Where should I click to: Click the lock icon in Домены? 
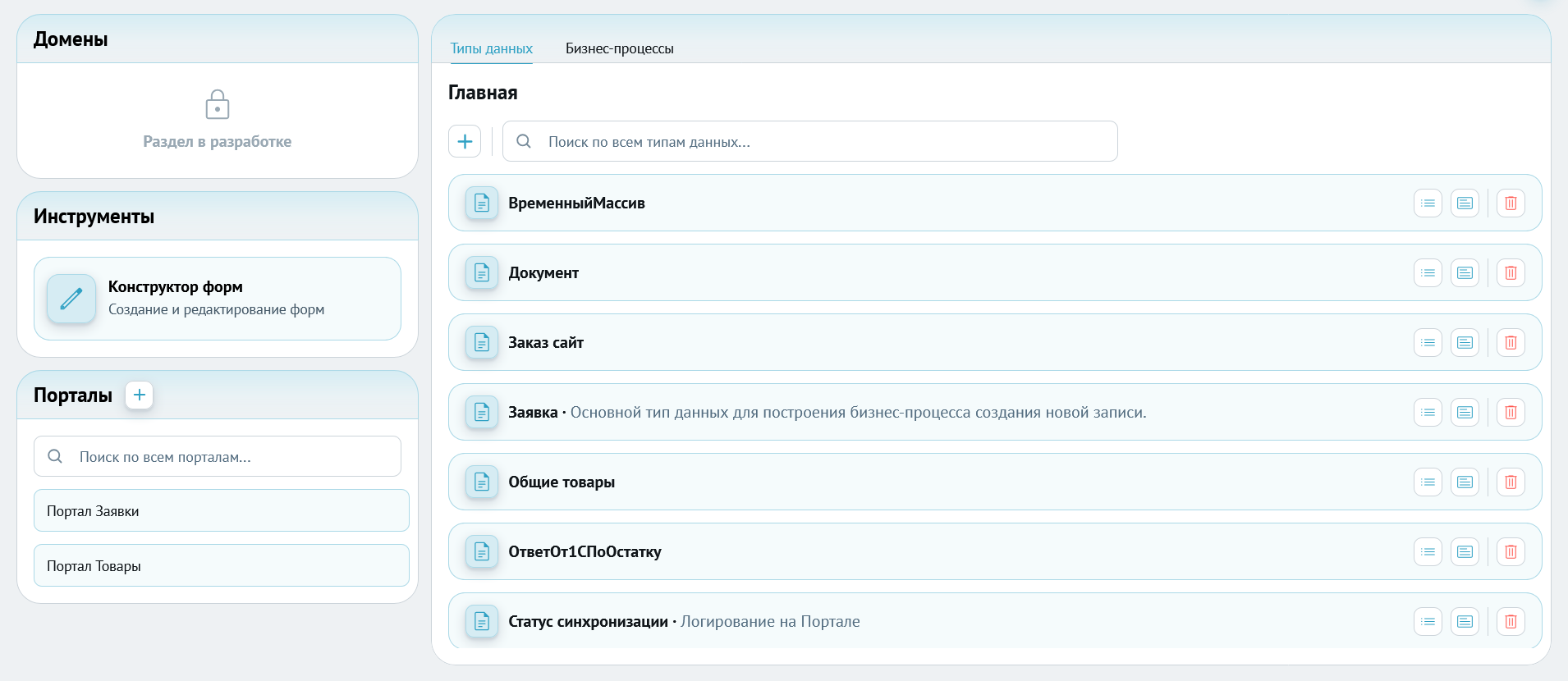pyautogui.click(x=218, y=104)
